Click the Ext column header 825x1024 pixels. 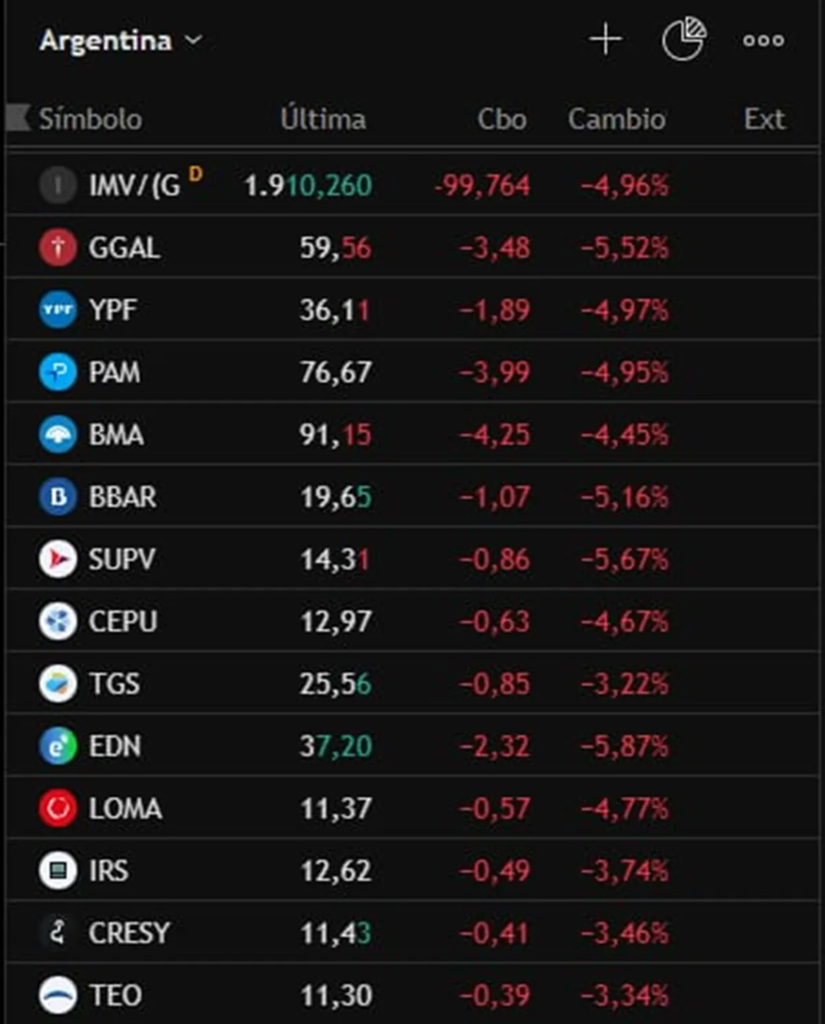coord(764,119)
